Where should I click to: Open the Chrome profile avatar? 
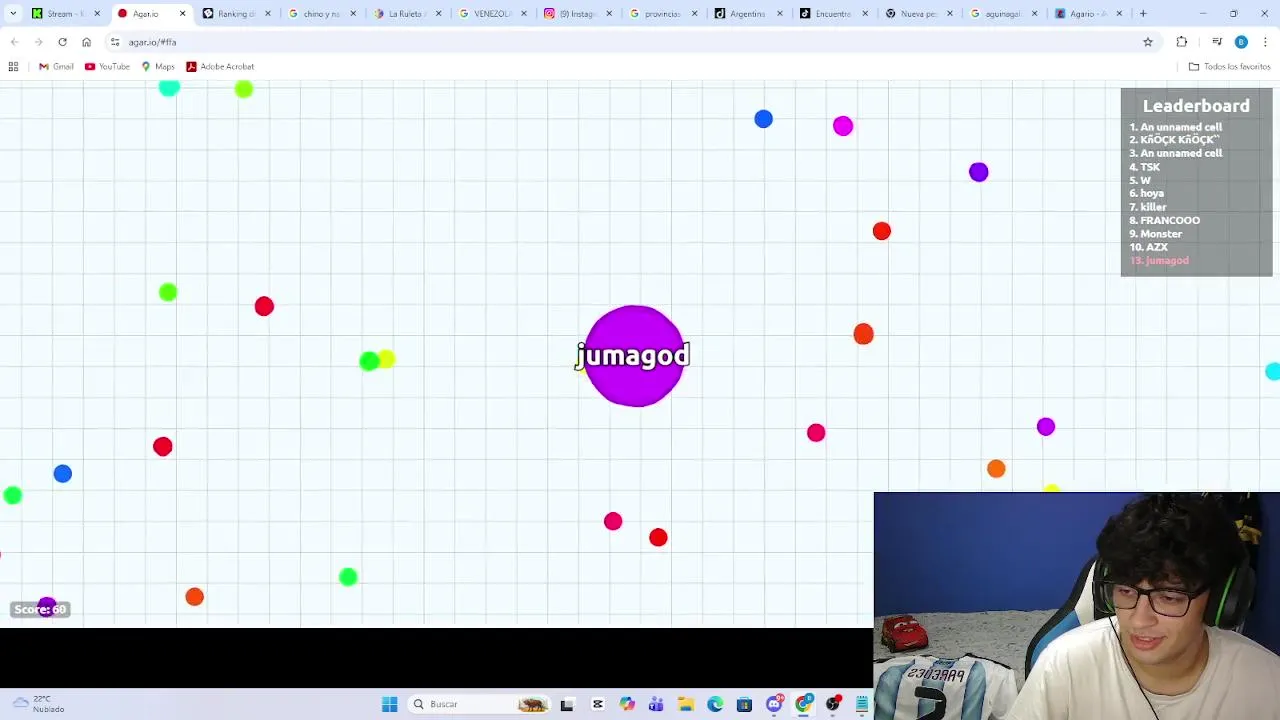(x=1241, y=42)
